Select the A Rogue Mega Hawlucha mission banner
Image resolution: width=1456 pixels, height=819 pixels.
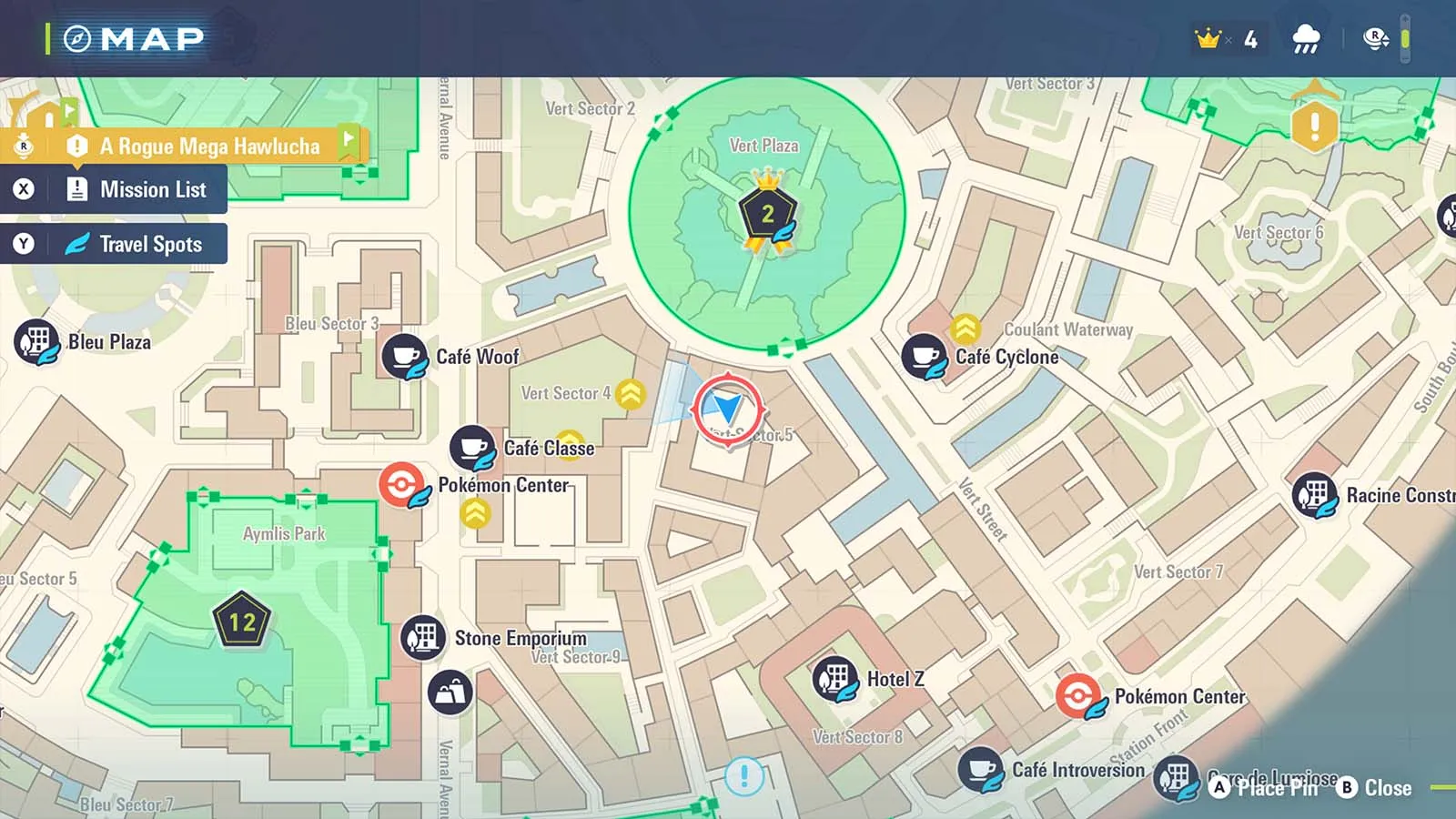pos(209,146)
